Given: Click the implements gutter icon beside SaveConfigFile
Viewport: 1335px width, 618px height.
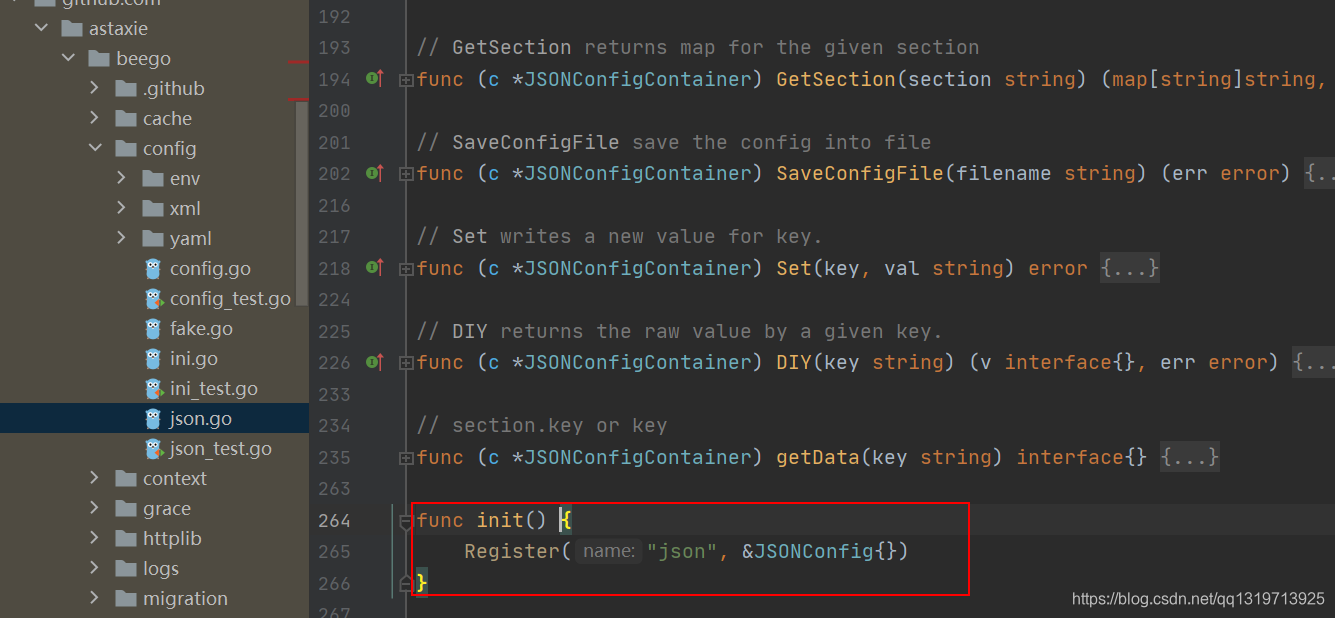Looking at the screenshot, I should (374, 173).
